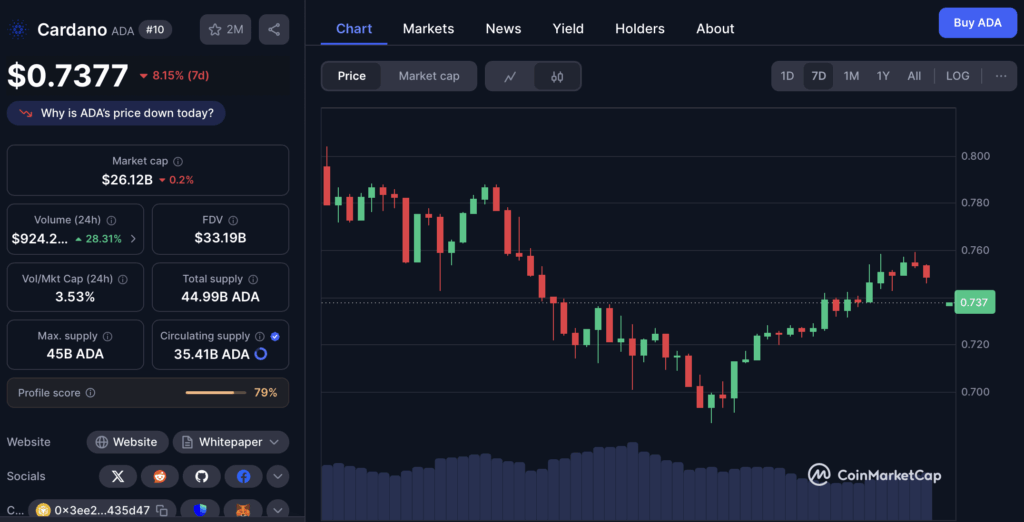Viewport: 1024px width, 522px height.
Task: Open info tooltip beside Vol/Mkt Cap (24h)
Action: pos(123,279)
